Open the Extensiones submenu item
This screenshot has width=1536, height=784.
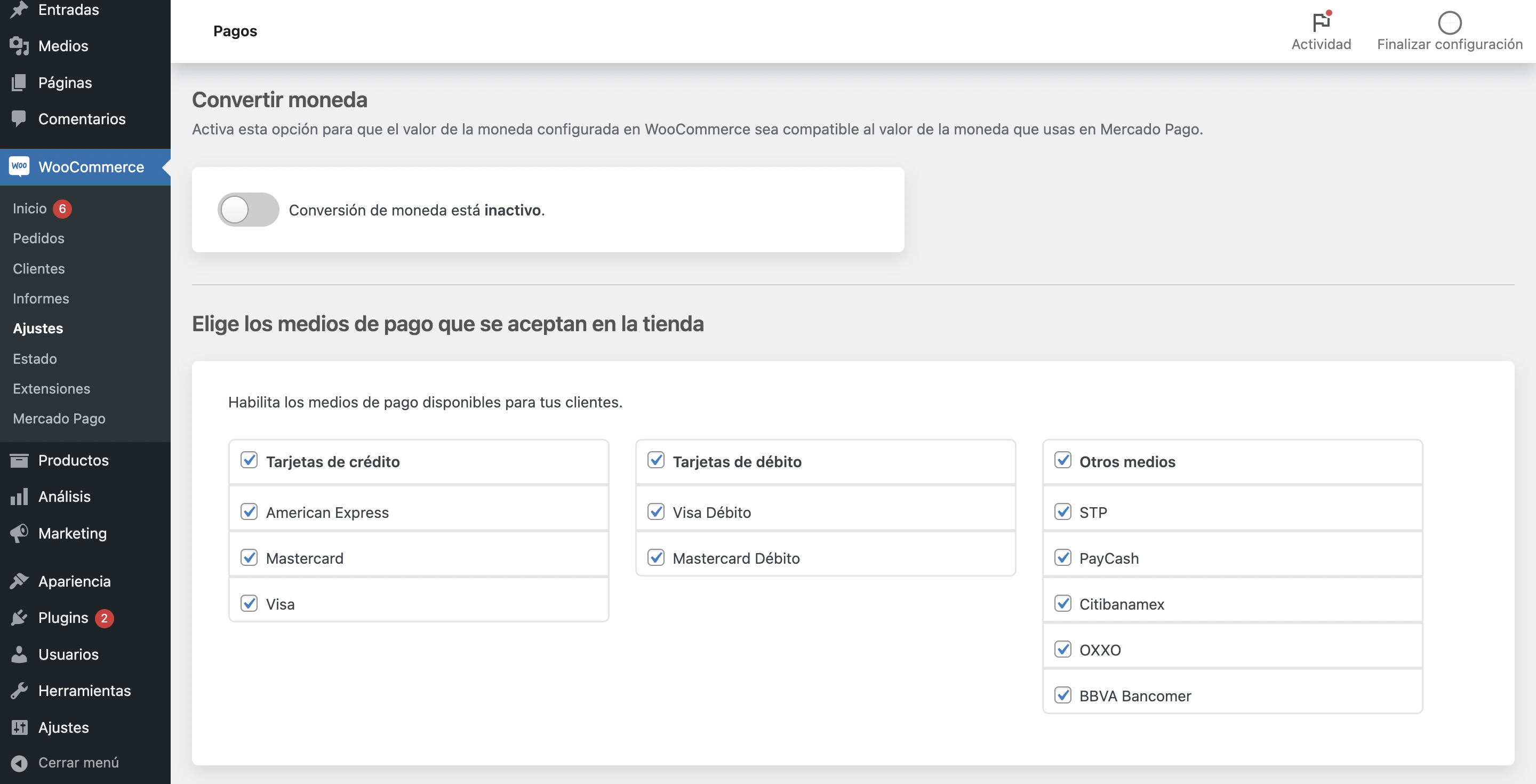(x=52, y=389)
